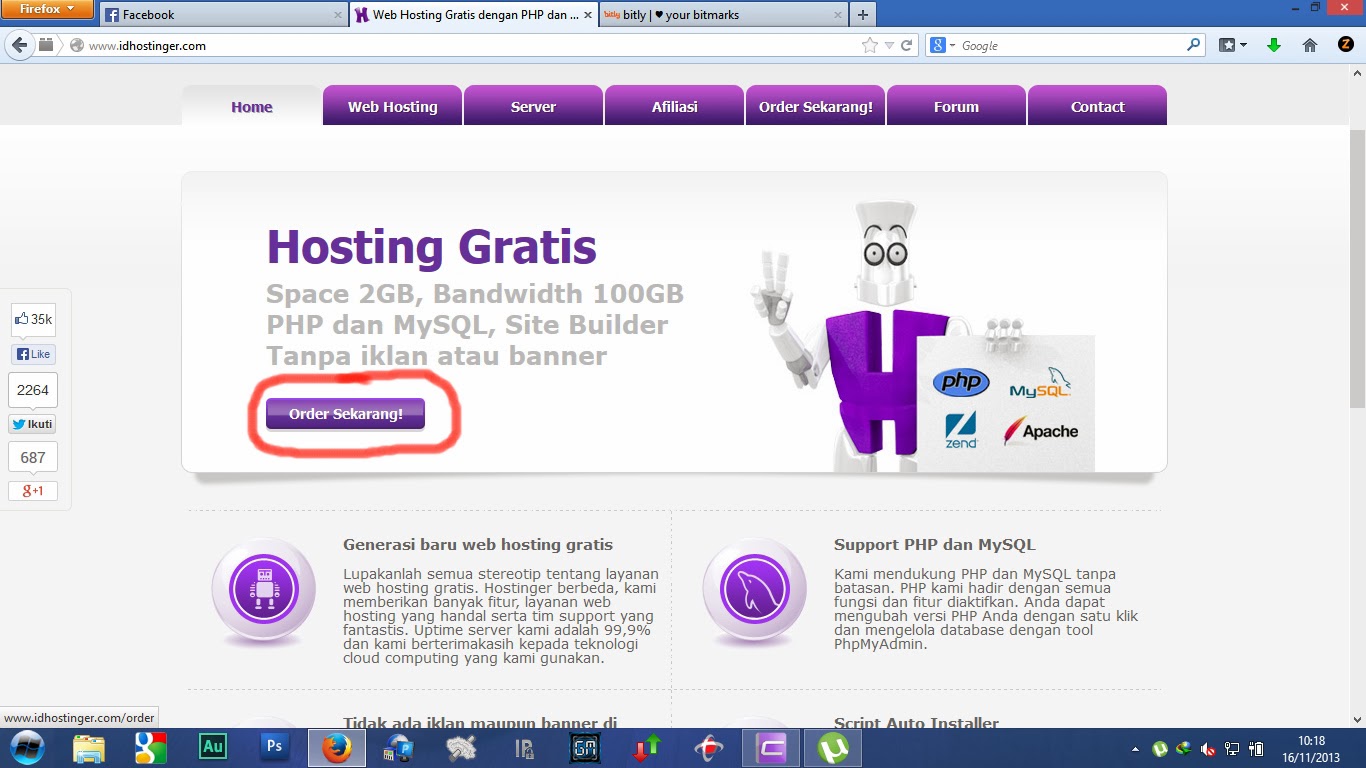Open the Windows Start button
This screenshot has height=768, width=1366.
click(x=26, y=748)
